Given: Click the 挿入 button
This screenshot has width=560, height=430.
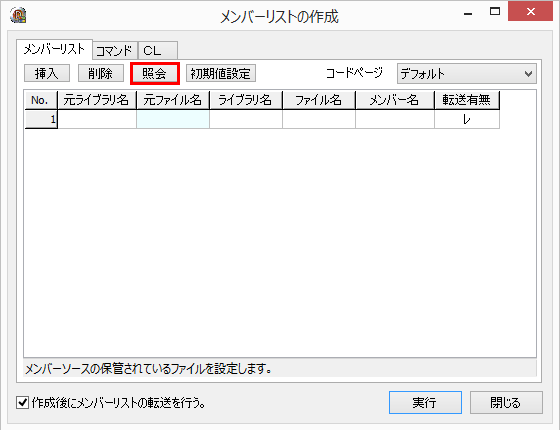Looking at the screenshot, I should 47,74.
